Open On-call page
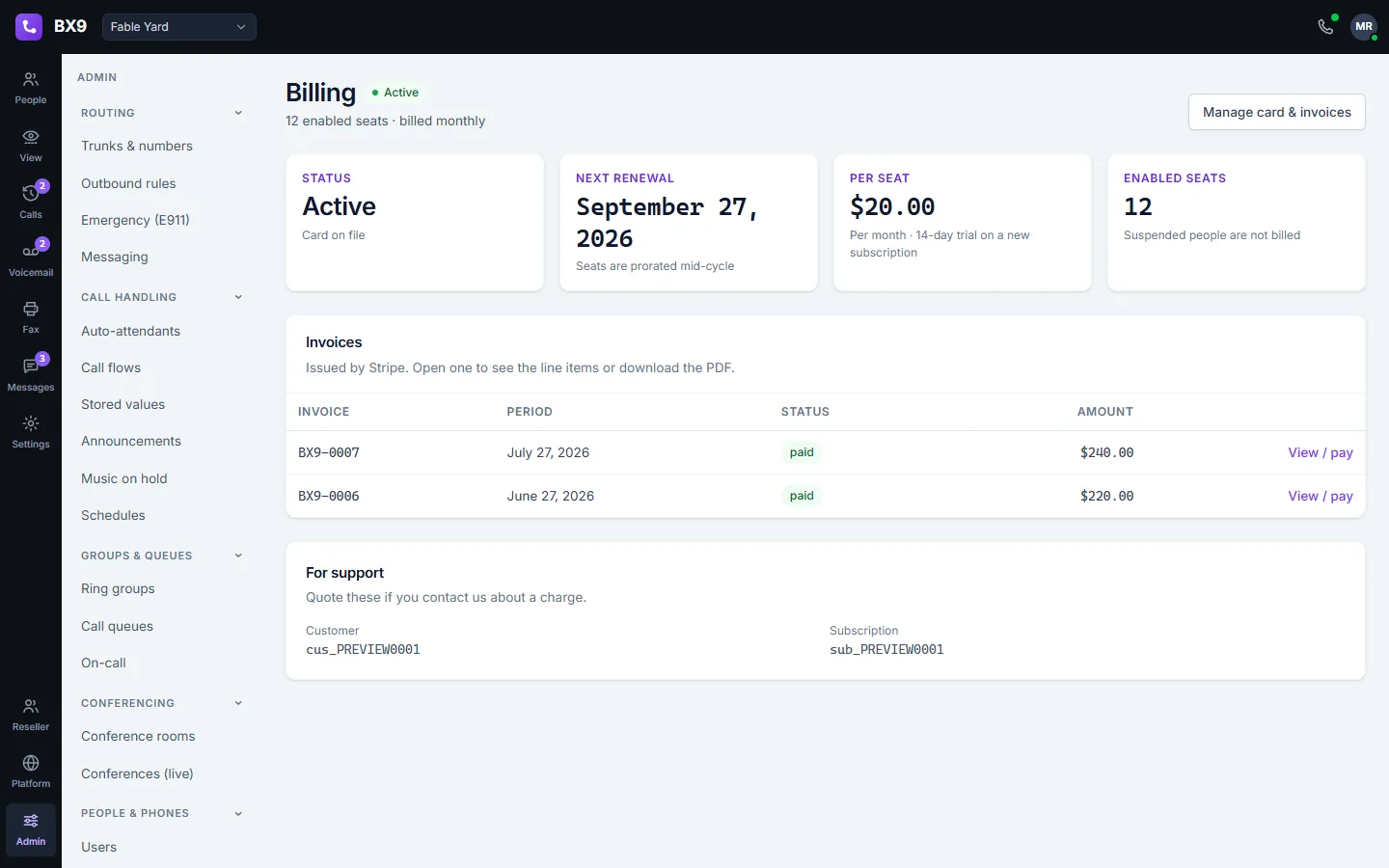Image resolution: width=1389 pixels, height=868 pixels. point(103,663)
